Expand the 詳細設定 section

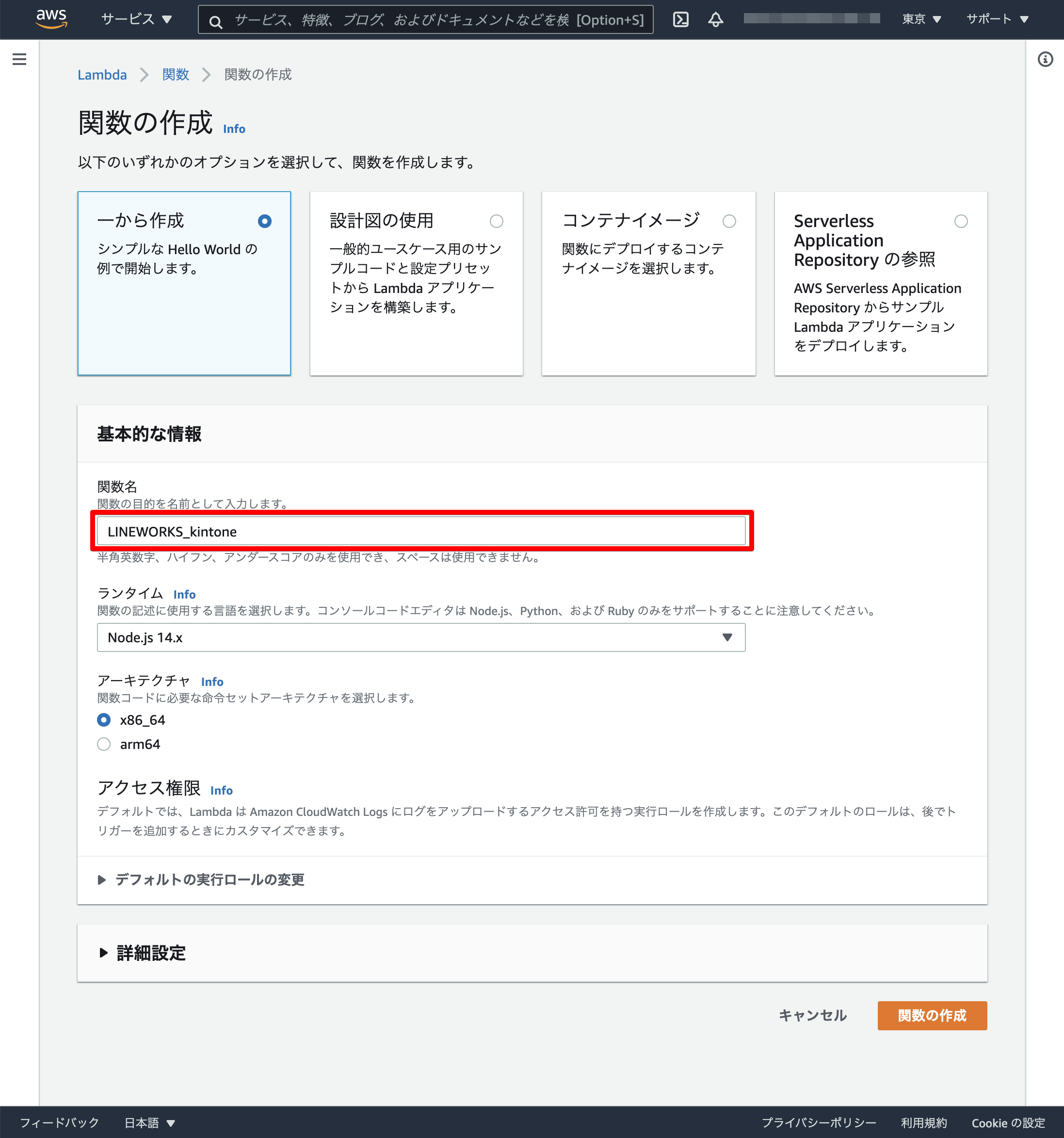click(151, 953)
